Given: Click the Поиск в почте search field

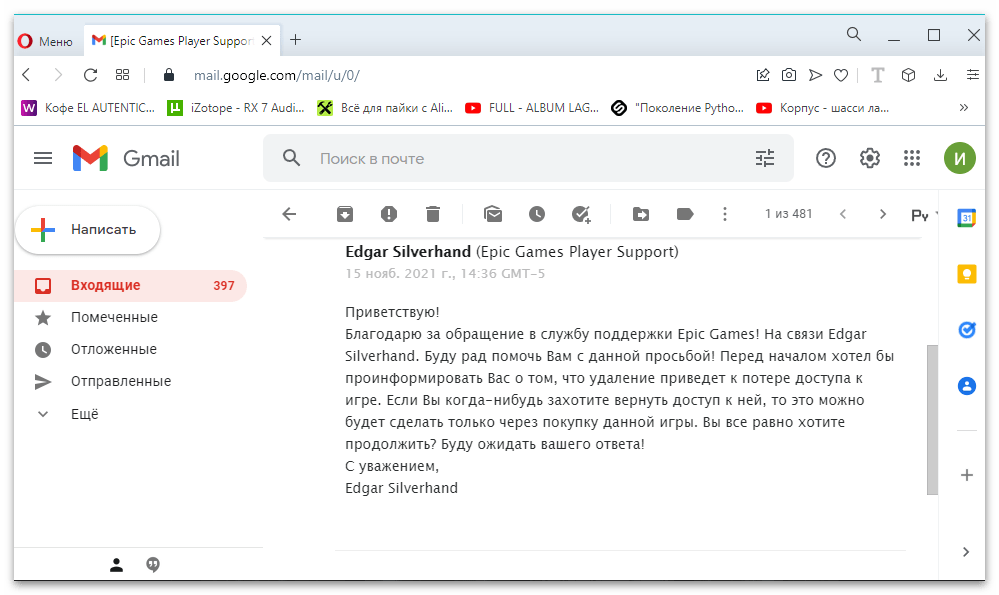Looking at the screenshot, I should [529, 158].
